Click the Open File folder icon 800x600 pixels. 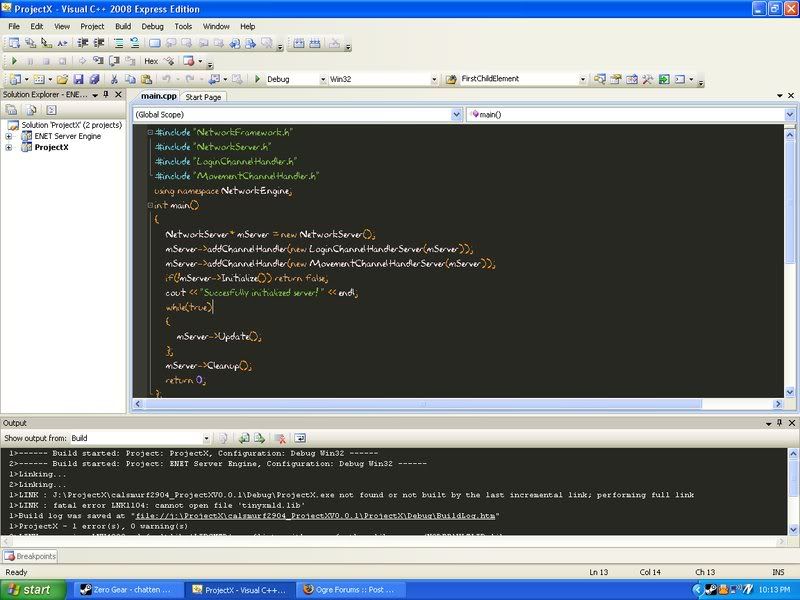click(62, 79)
